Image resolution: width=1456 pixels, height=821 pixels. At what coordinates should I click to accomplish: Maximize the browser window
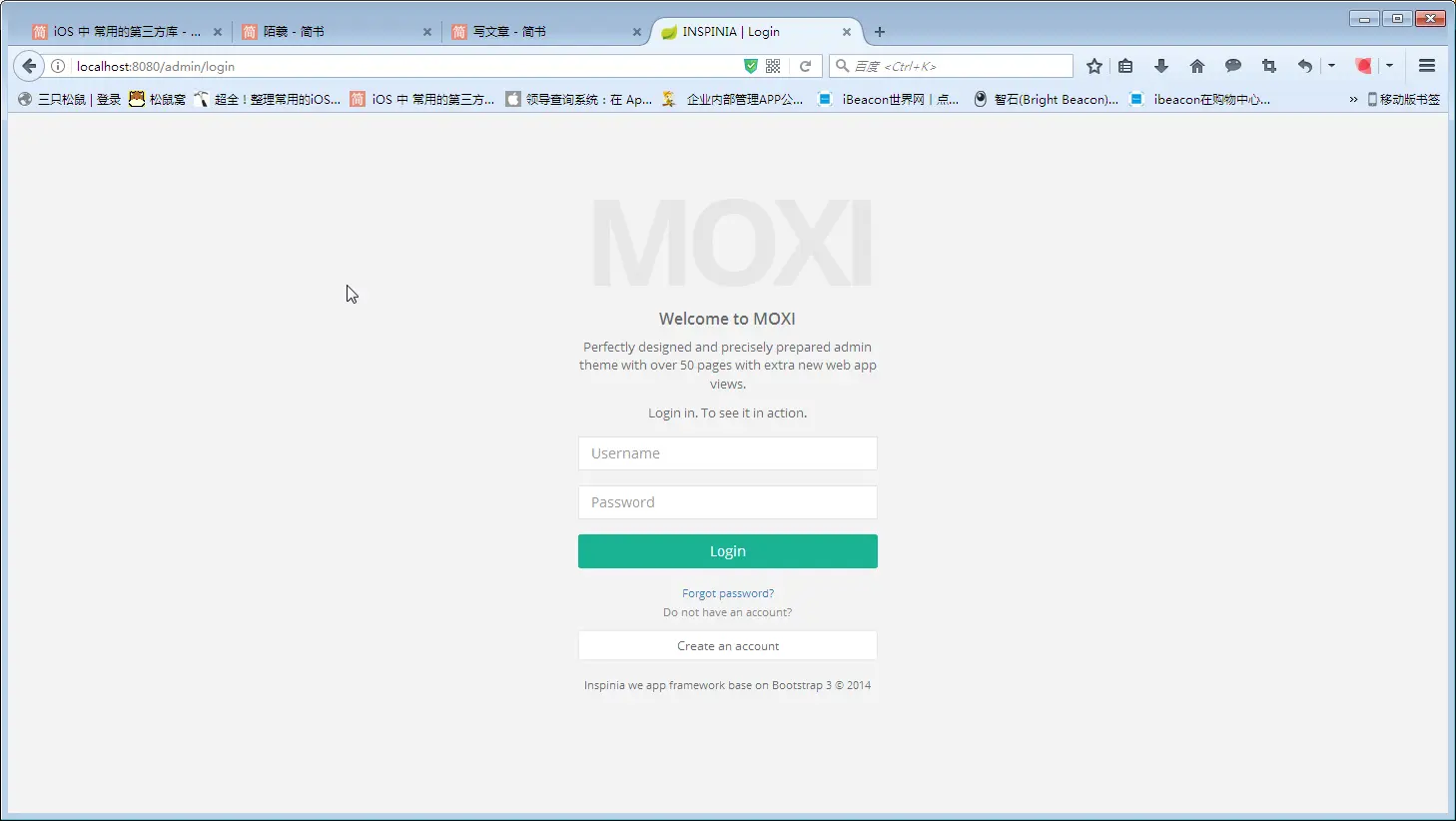[1397, 18]
